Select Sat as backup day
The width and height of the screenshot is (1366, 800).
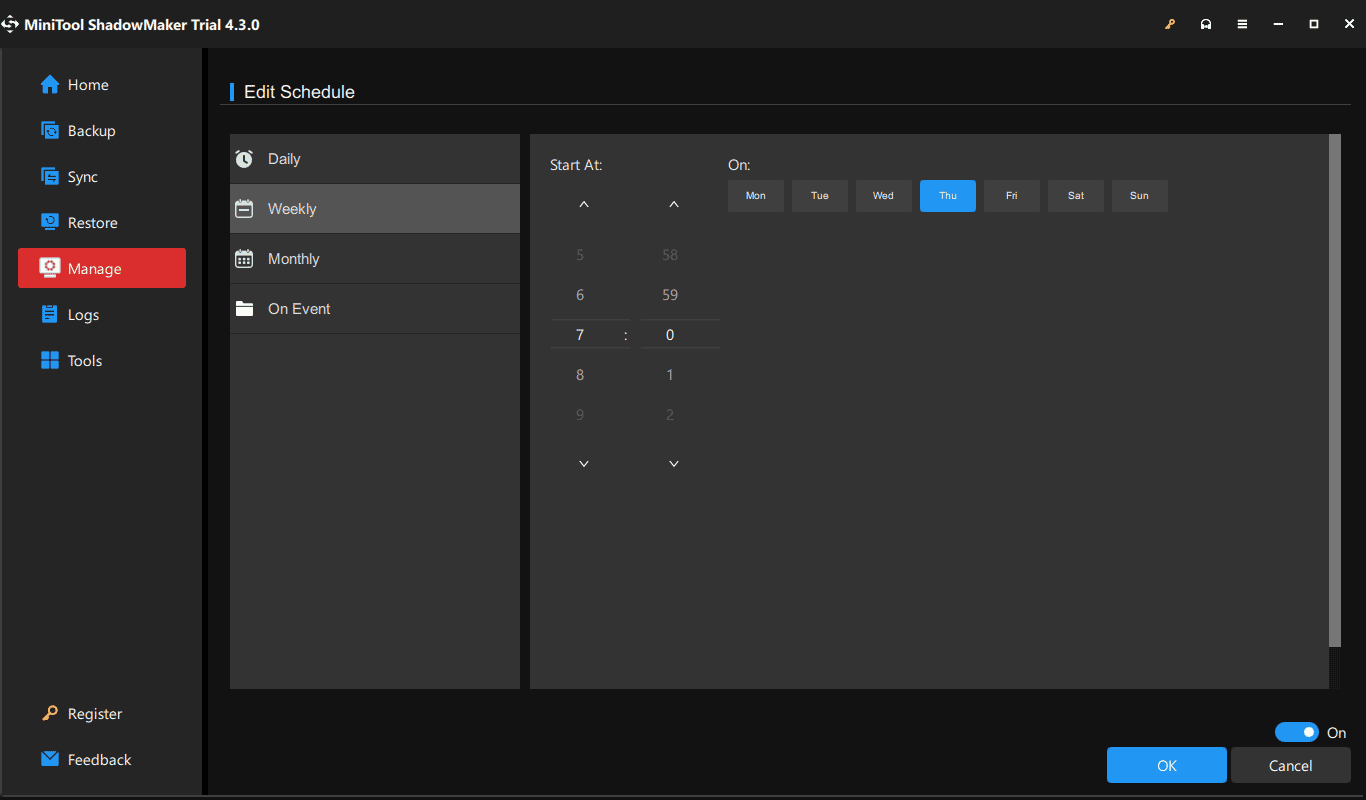(1076, 196)
